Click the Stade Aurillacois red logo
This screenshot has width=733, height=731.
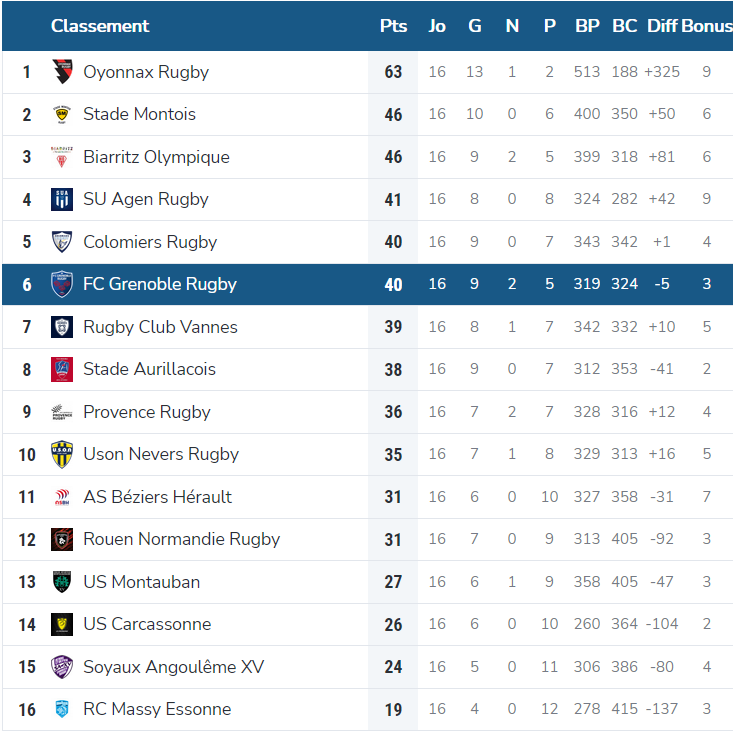[62, 369]
